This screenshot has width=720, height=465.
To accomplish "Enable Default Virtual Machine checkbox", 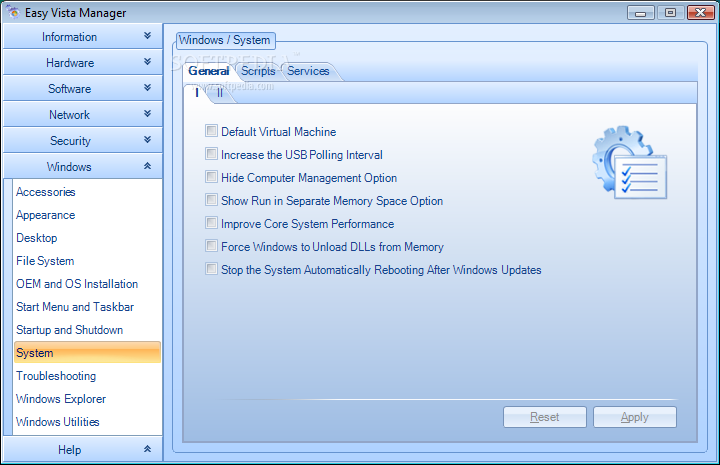I will tap(211, 131).
